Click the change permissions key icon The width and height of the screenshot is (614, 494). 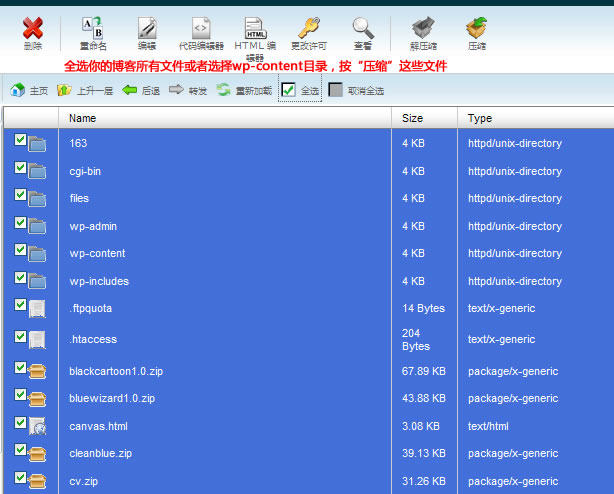click(309, 28)
